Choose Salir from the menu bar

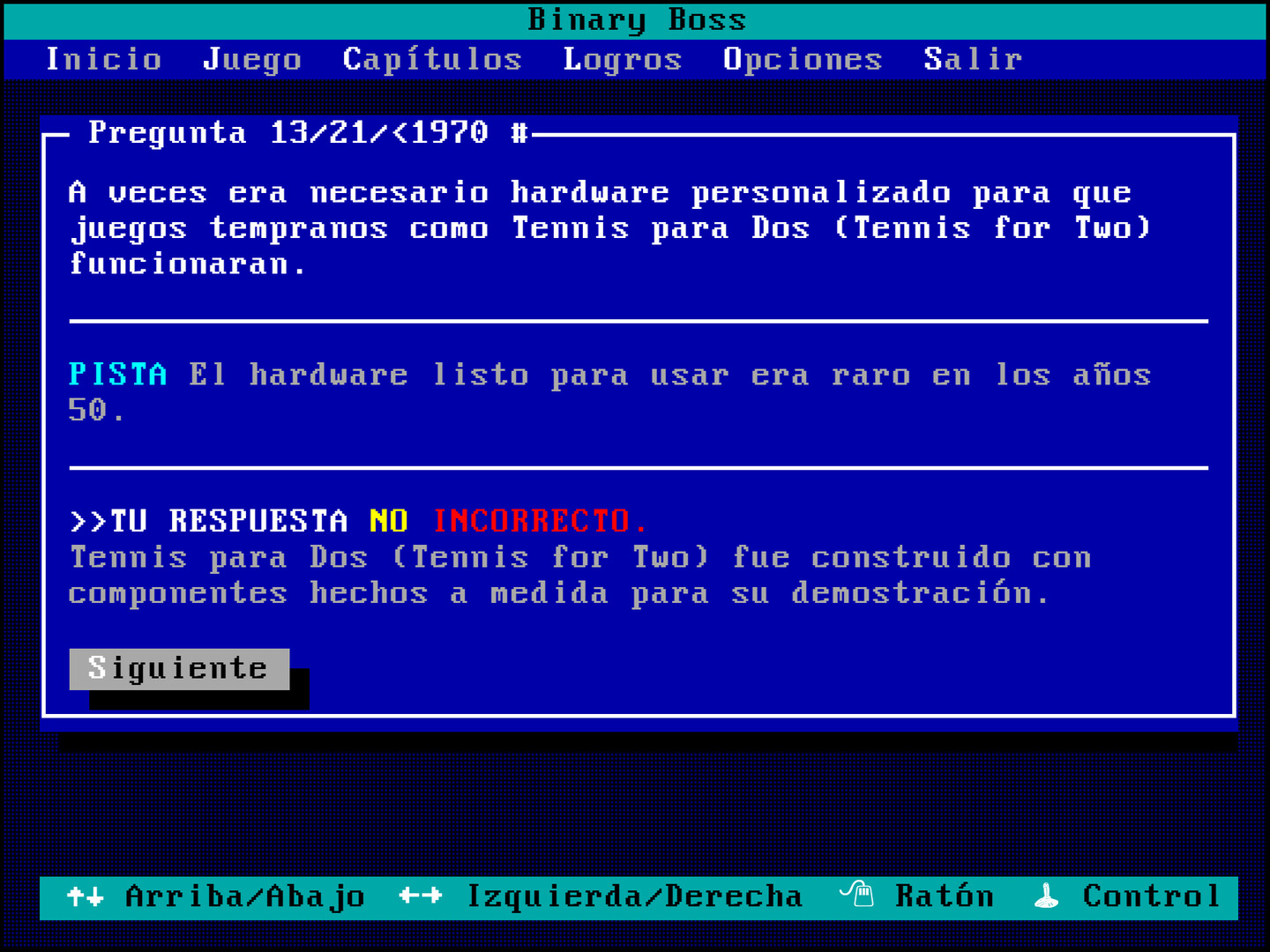(973, 59)
